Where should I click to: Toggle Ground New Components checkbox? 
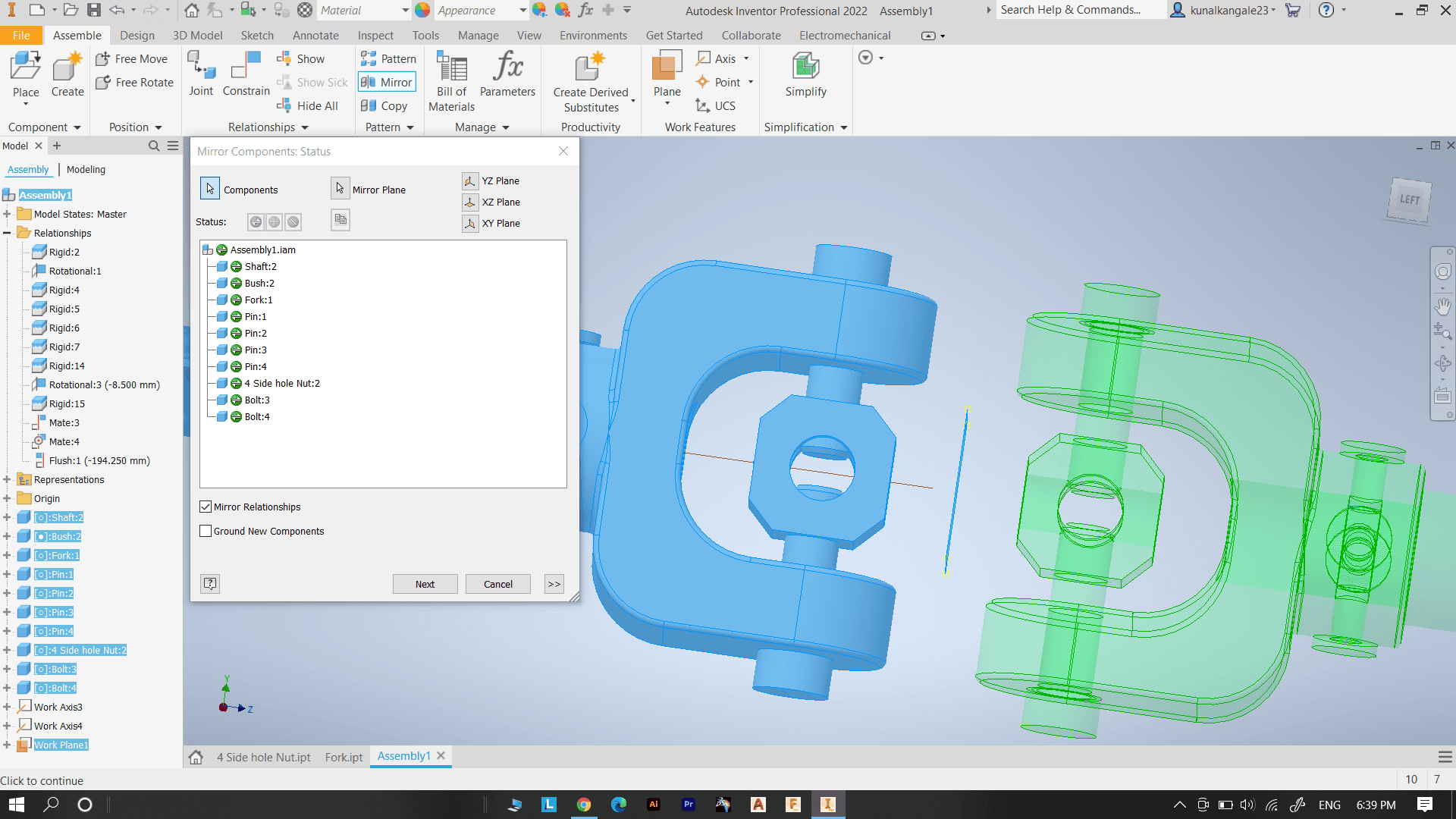205,530
